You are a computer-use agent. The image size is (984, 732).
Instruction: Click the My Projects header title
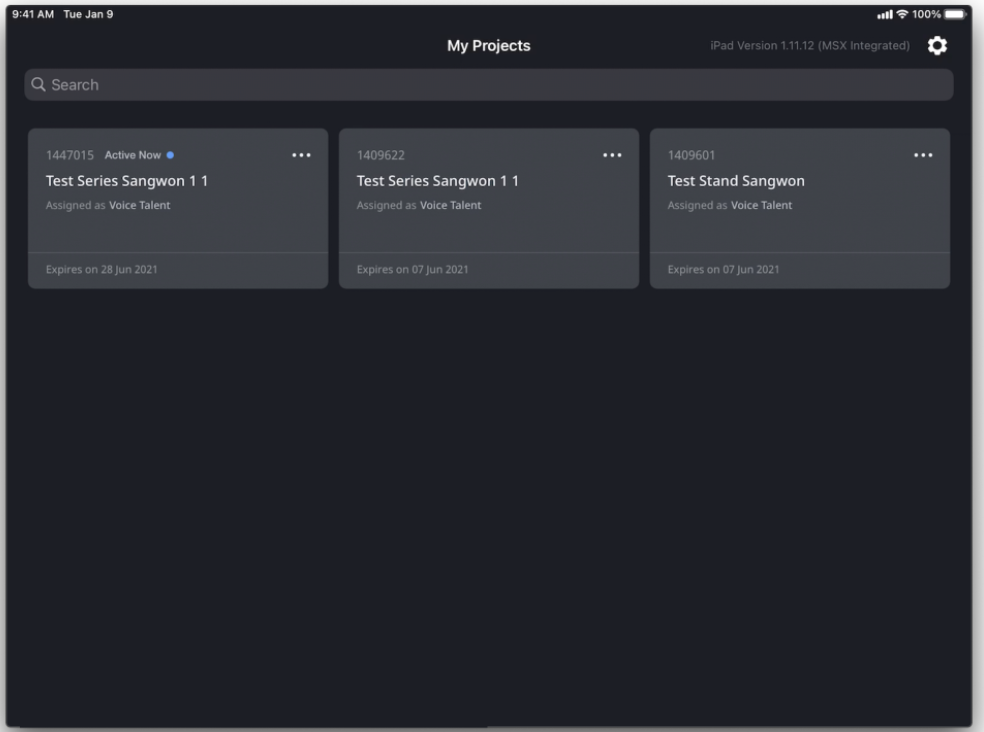[x=488, y=46]
